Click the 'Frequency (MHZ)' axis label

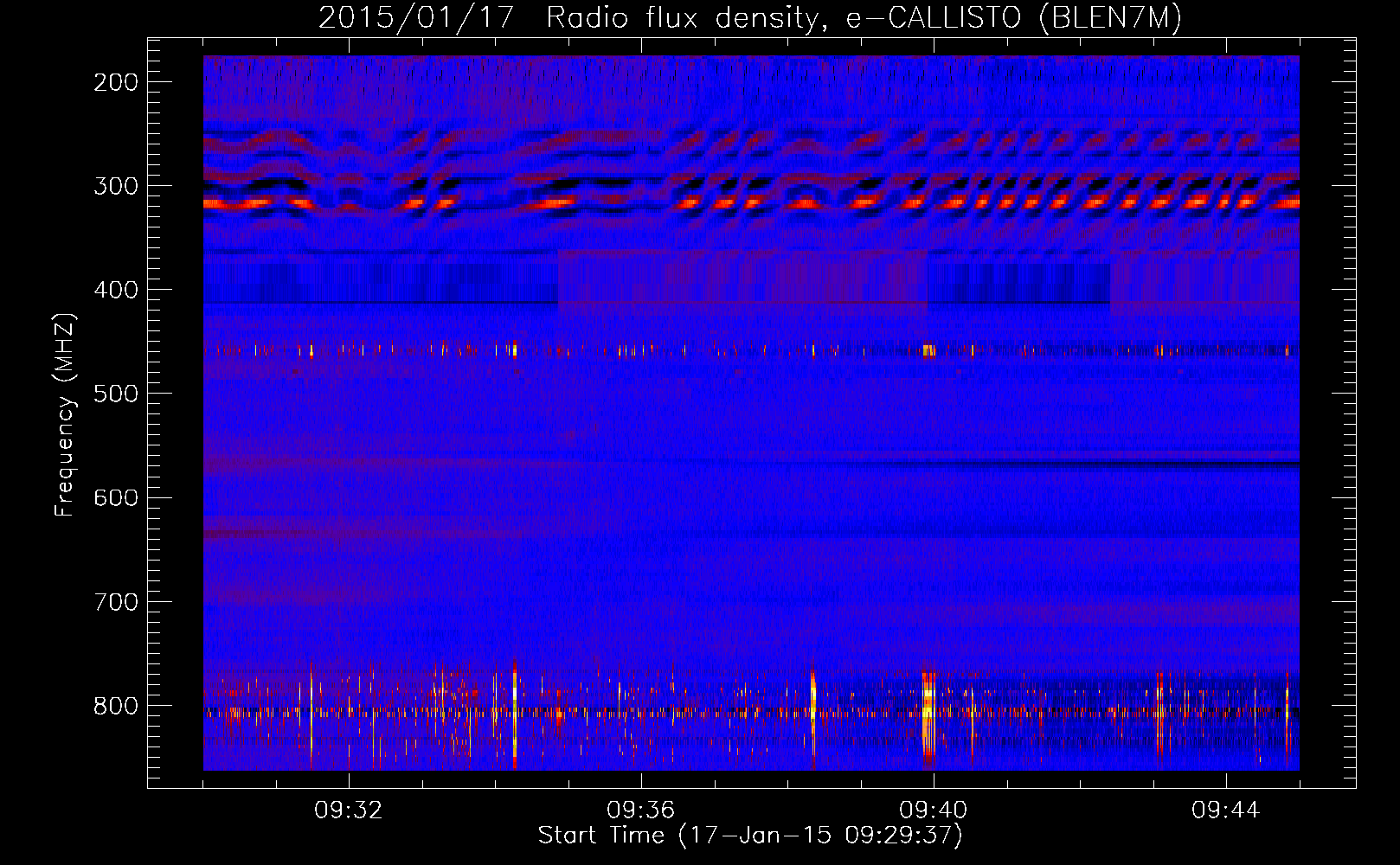tap(65, 415)
